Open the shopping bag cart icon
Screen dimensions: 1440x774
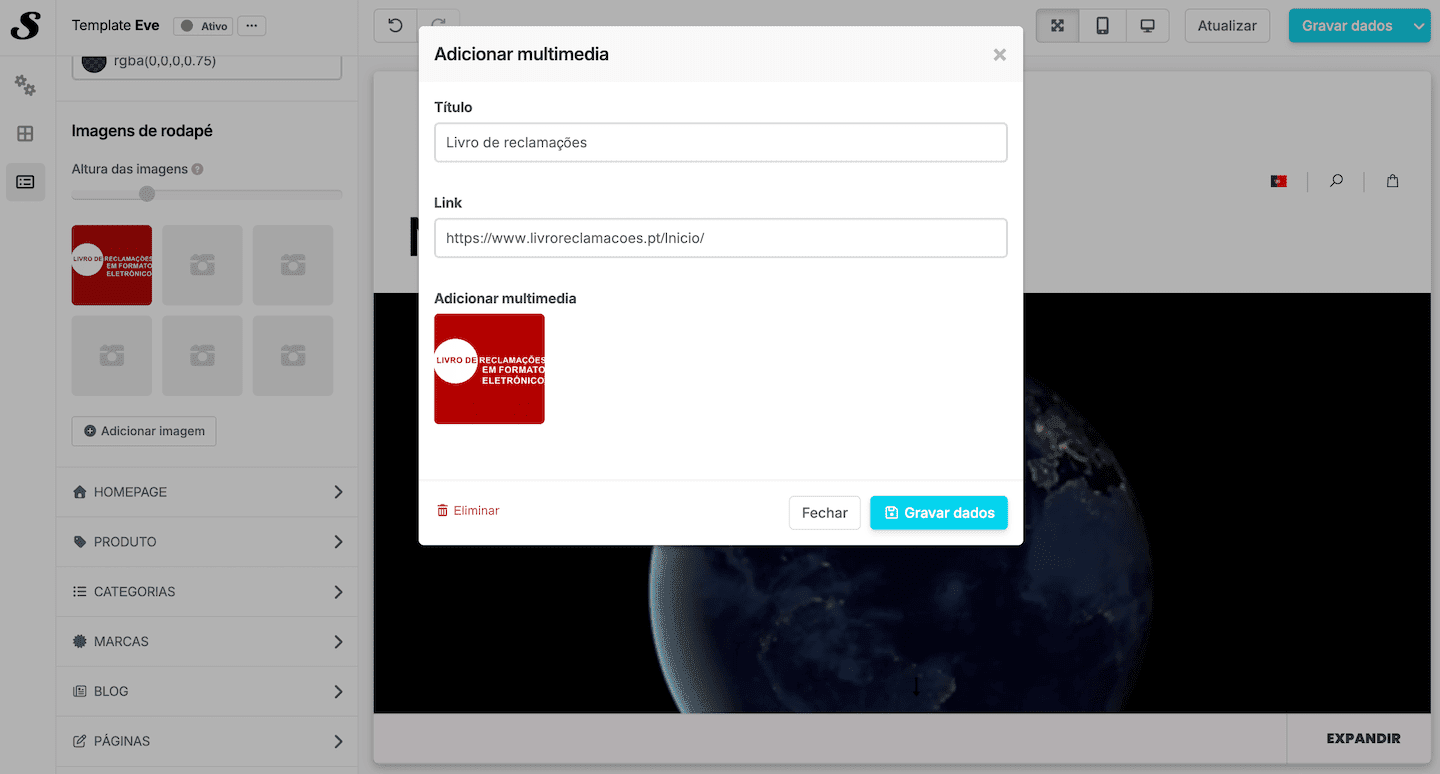[1392, 181]
